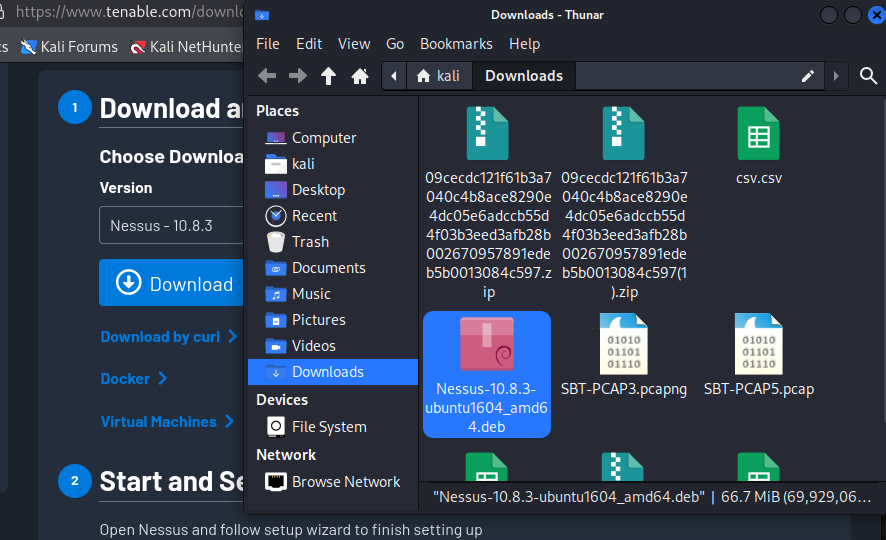The image size is (886, 540).
Task: Open parent folder with up arrow
Action: [x=328, y=76]
